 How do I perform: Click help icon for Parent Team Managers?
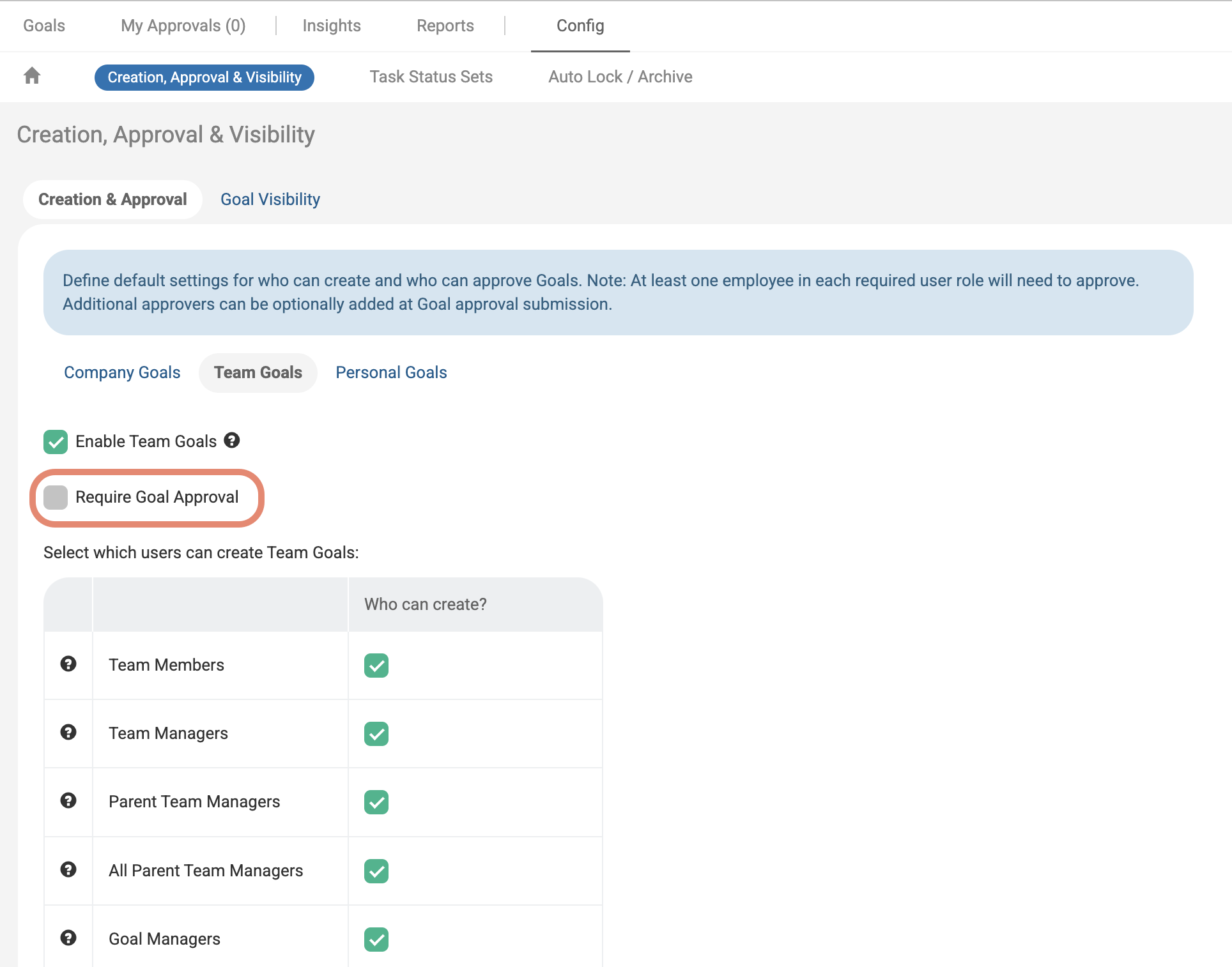[68, 801]
